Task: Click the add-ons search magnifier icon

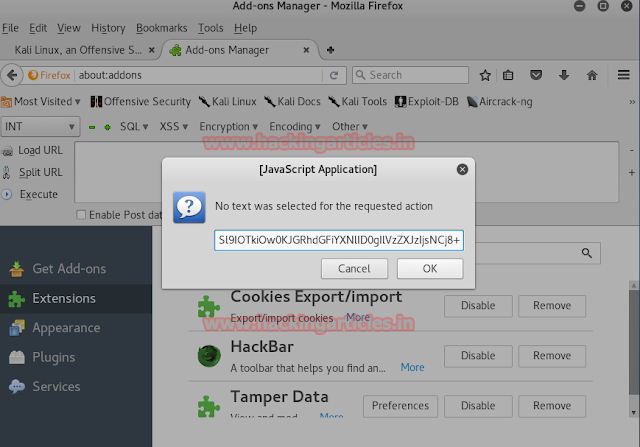Action: pos(587,253)
